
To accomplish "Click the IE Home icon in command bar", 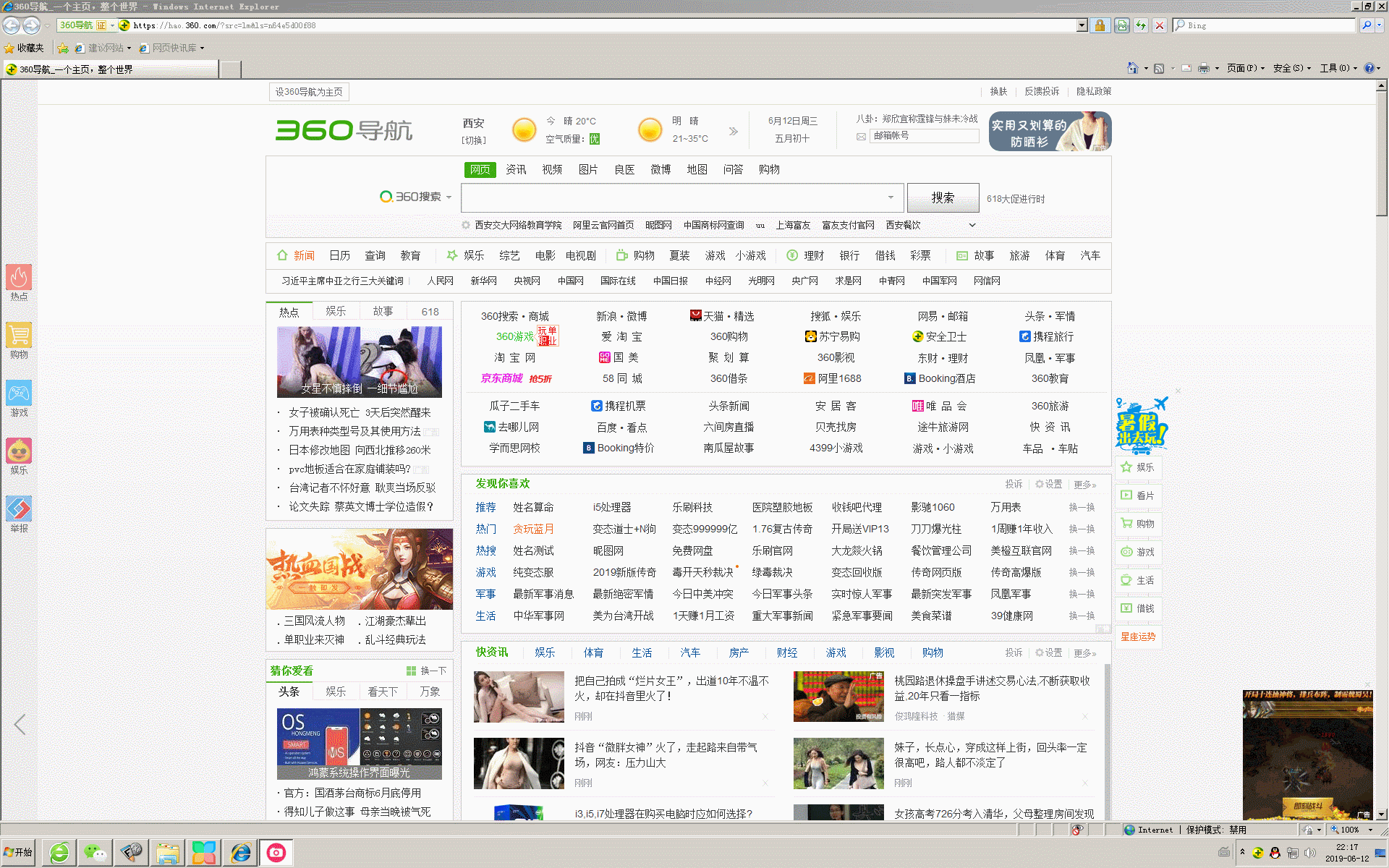I will pyautogui.click(x=1133, y=68).
